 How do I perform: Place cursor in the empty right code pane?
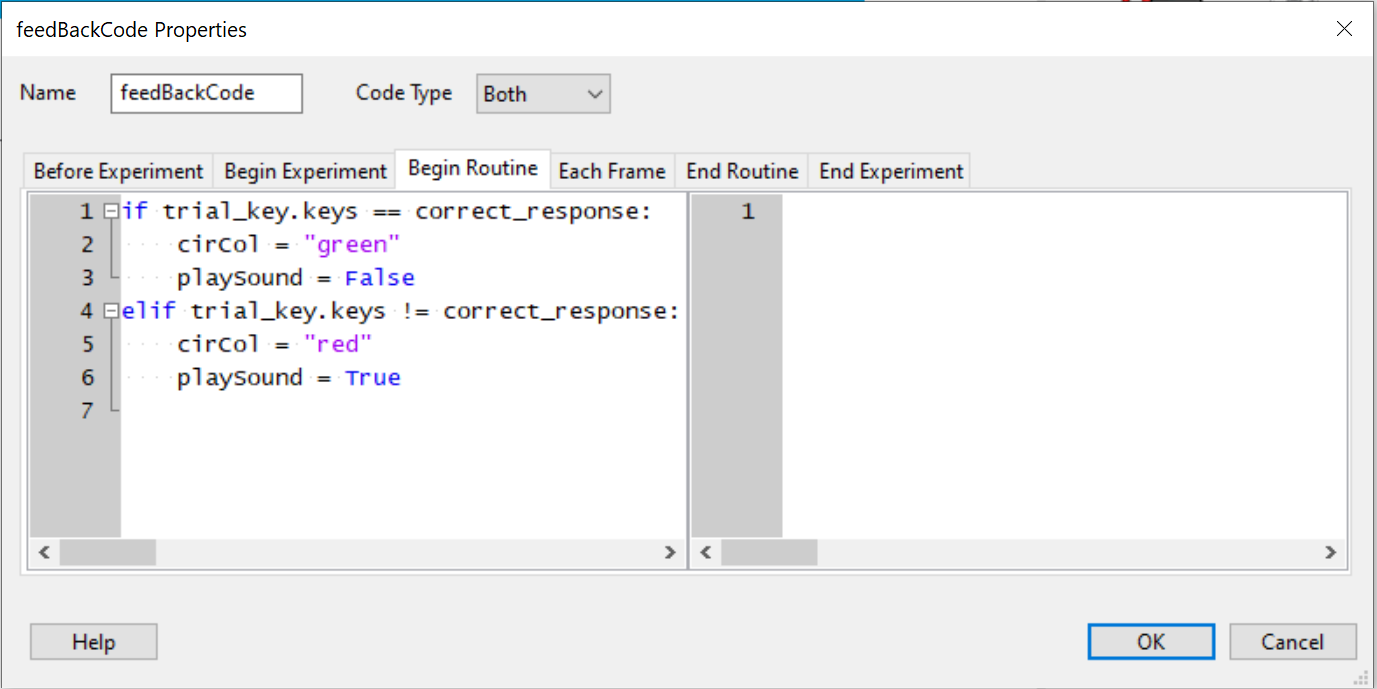point(1060,360)
